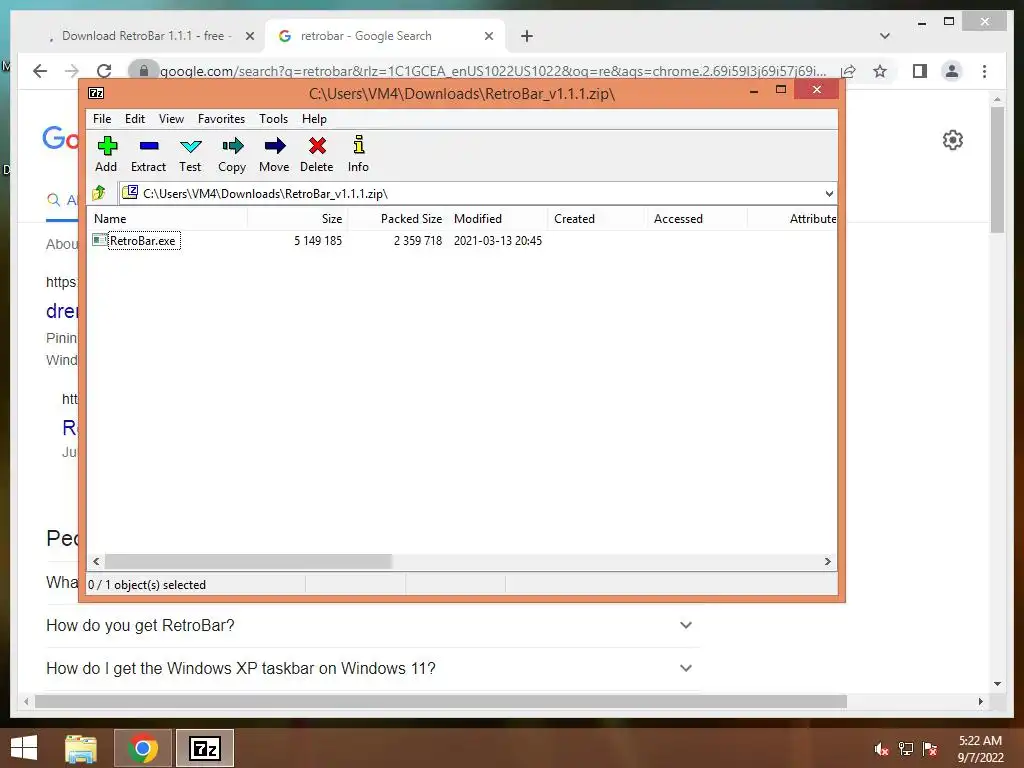Open File Explorer from the taskbar

click(81, 748)
